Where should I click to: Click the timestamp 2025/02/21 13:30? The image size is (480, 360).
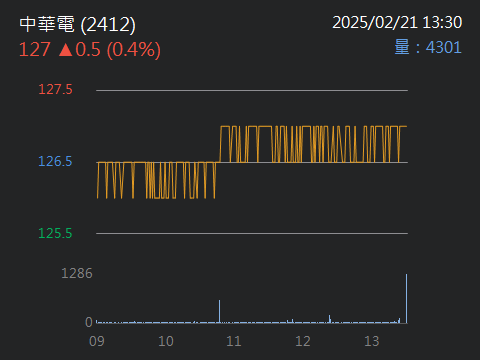pyautogui.click(x=397, y=23)
